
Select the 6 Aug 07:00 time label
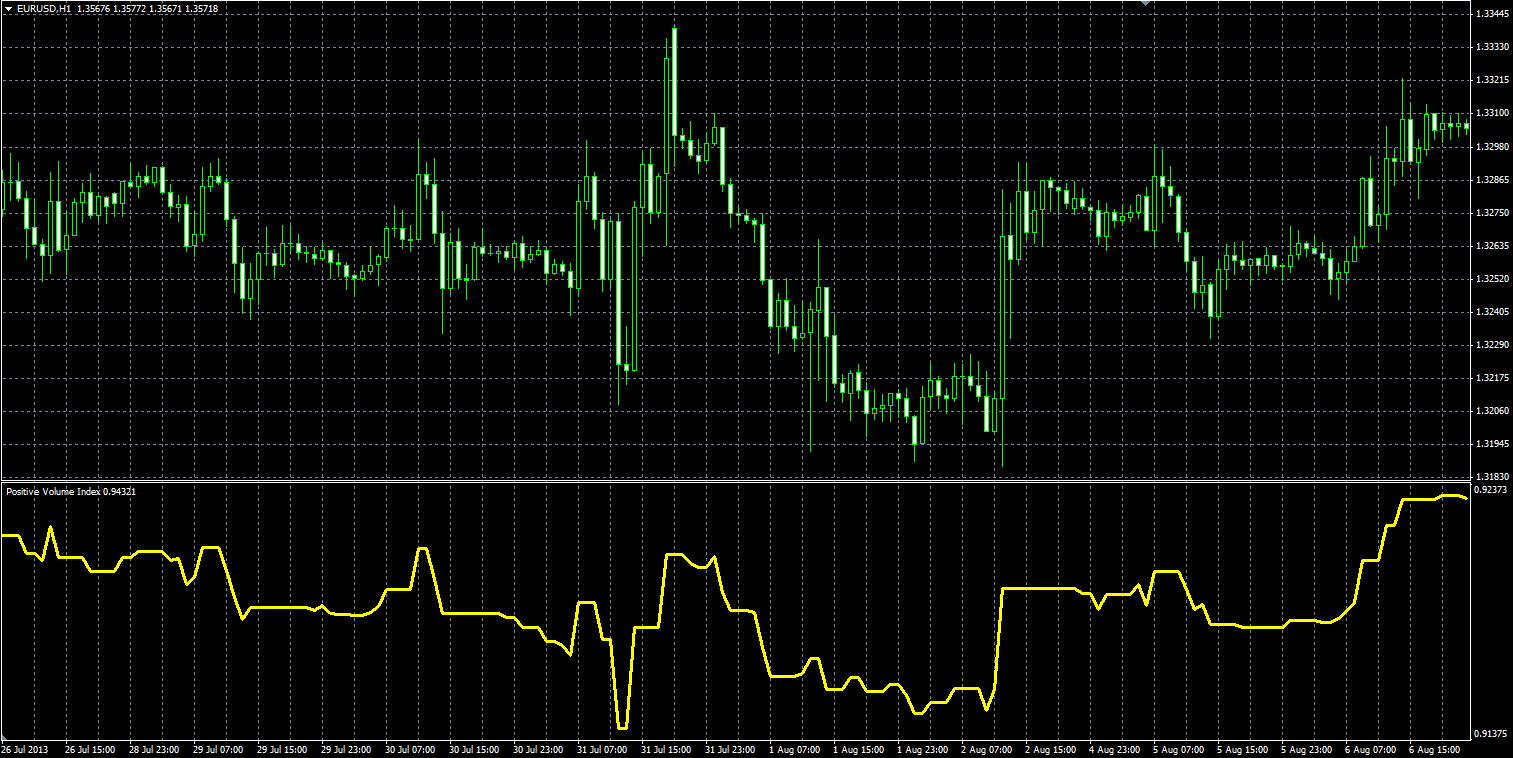(x=1369, y=749)
